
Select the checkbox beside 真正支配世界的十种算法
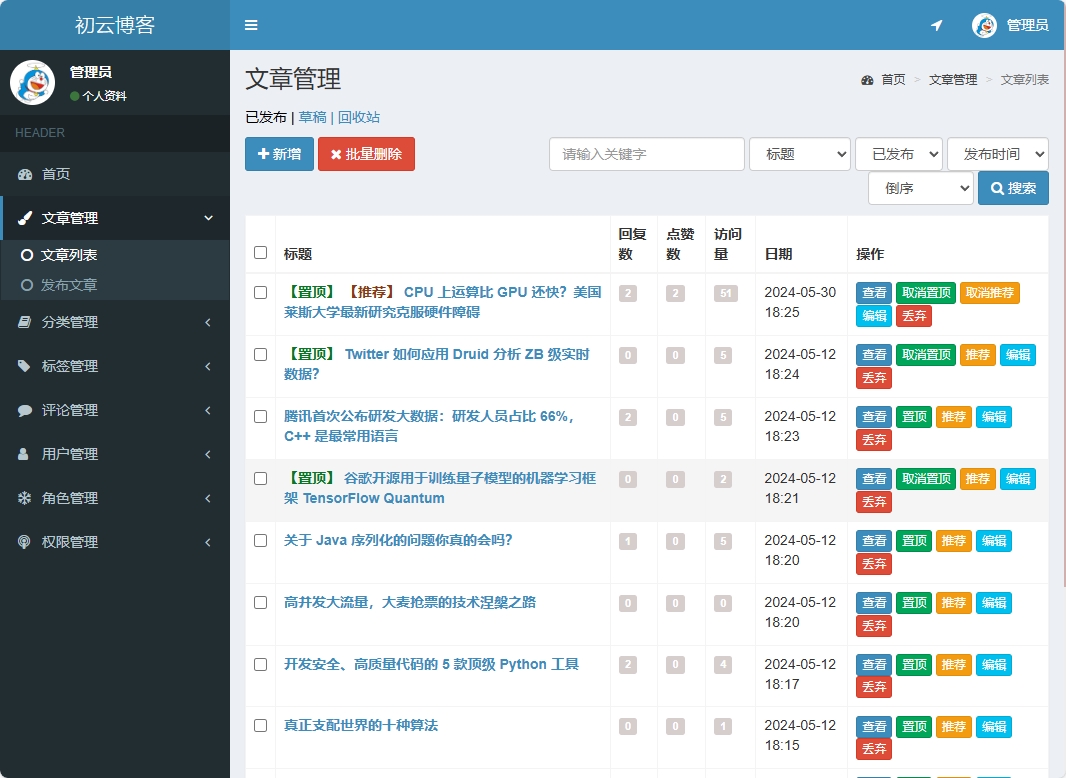[x=259, y=727]
